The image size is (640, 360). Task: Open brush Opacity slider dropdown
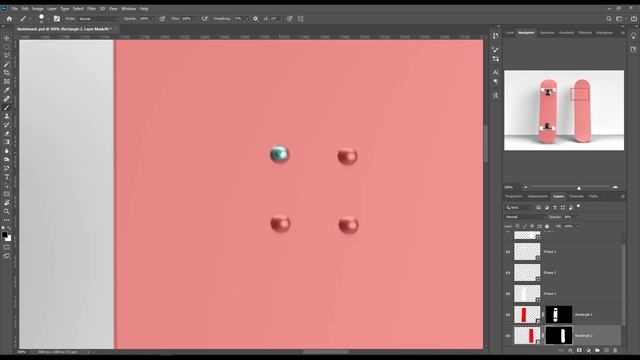coord(153,19)
